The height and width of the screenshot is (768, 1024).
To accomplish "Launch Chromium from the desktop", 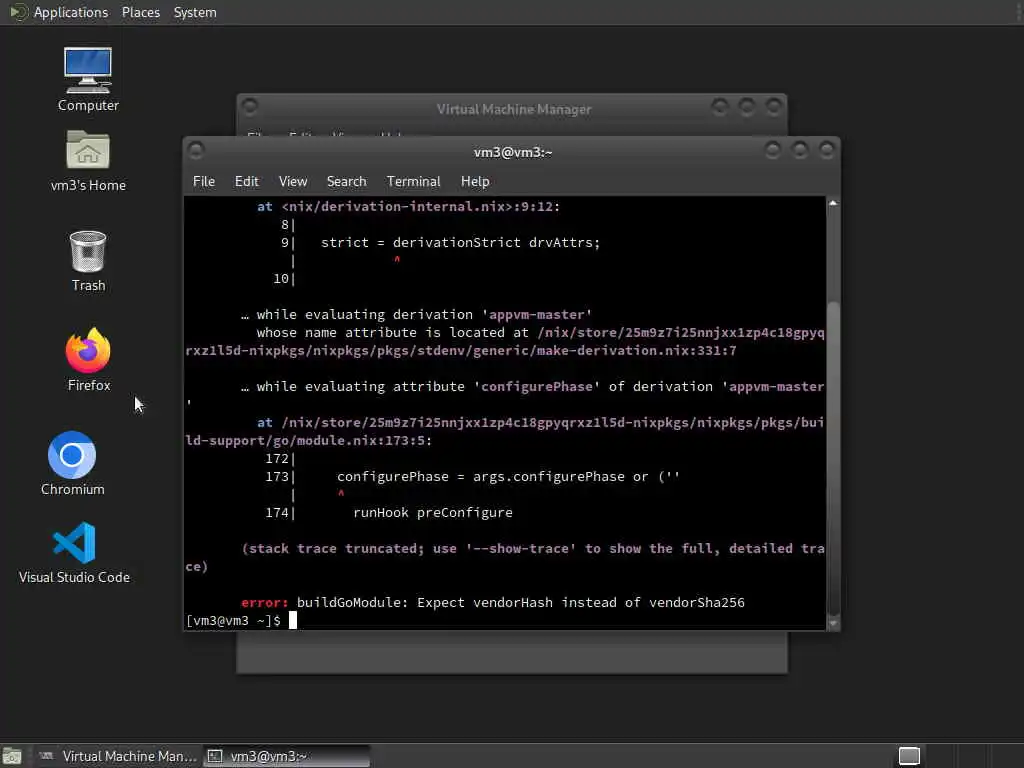I will click(x=72, y=464).
